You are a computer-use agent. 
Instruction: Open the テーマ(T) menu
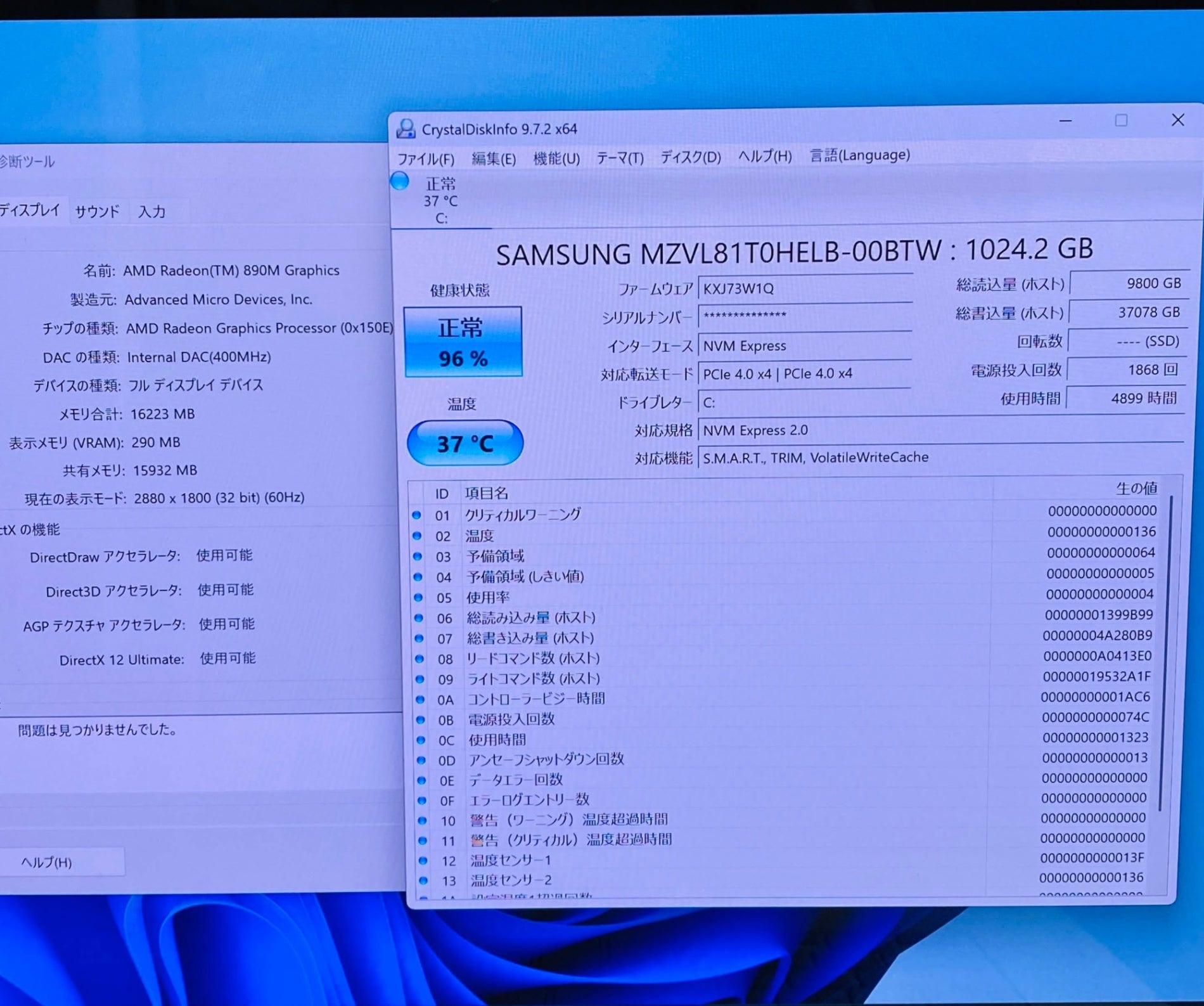(620, 157)
